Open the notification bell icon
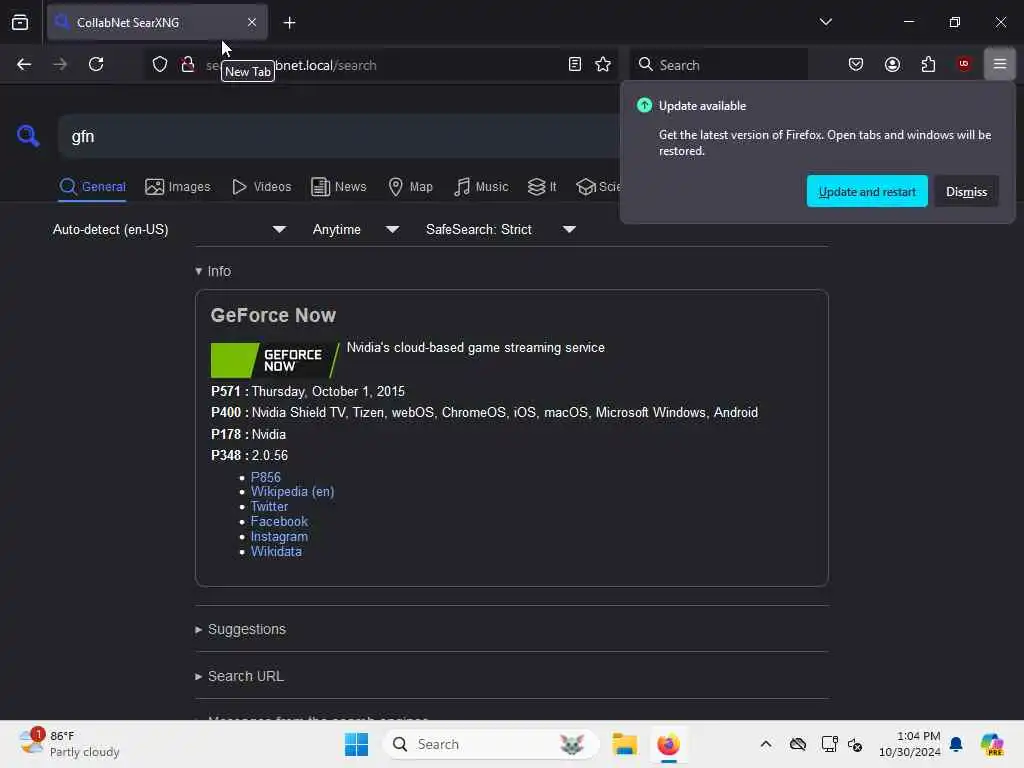Image resolution: width=1024 pixels, height=768 pixels. pos(956,744)
